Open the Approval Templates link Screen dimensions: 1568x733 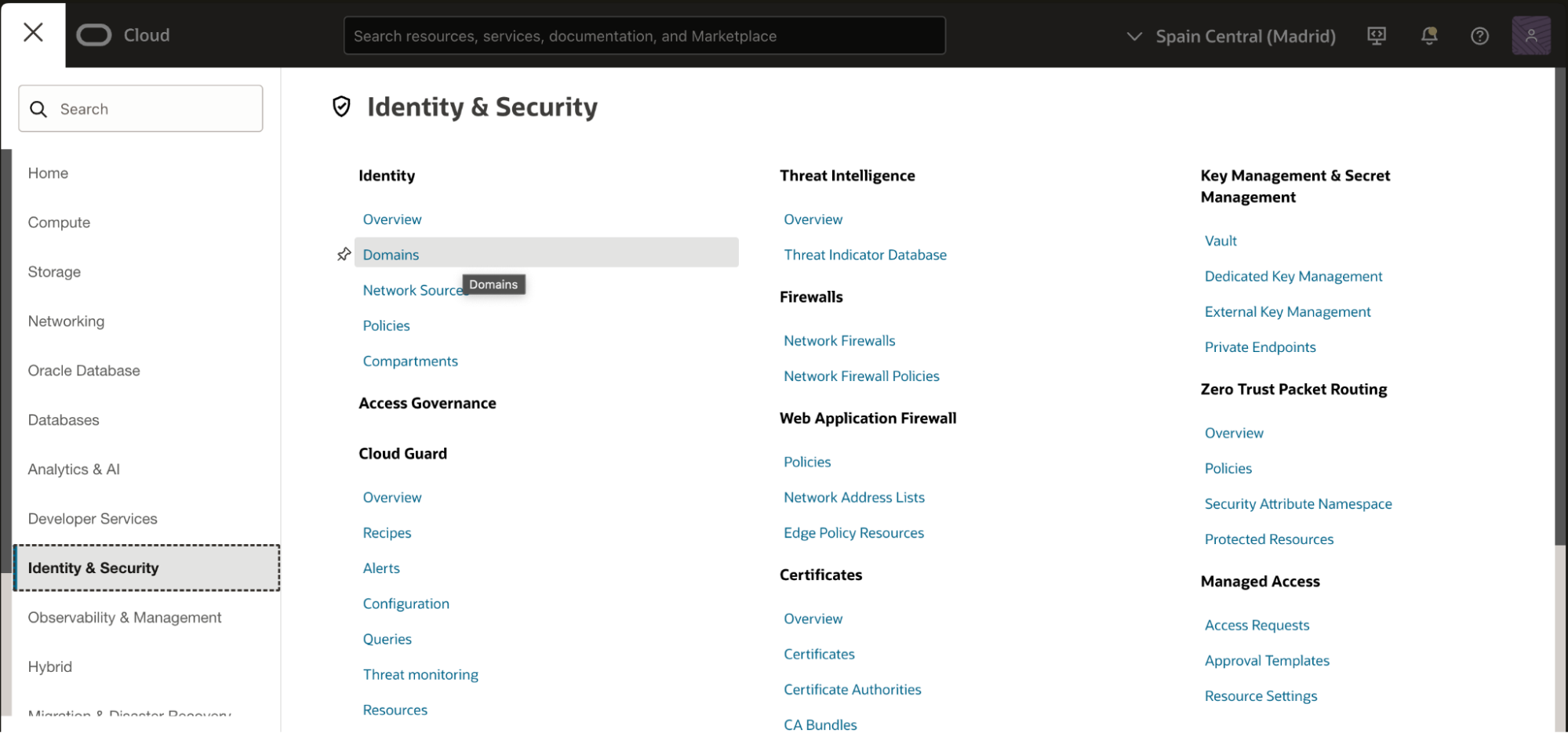pyautogui.click(x=1268, y=661)
